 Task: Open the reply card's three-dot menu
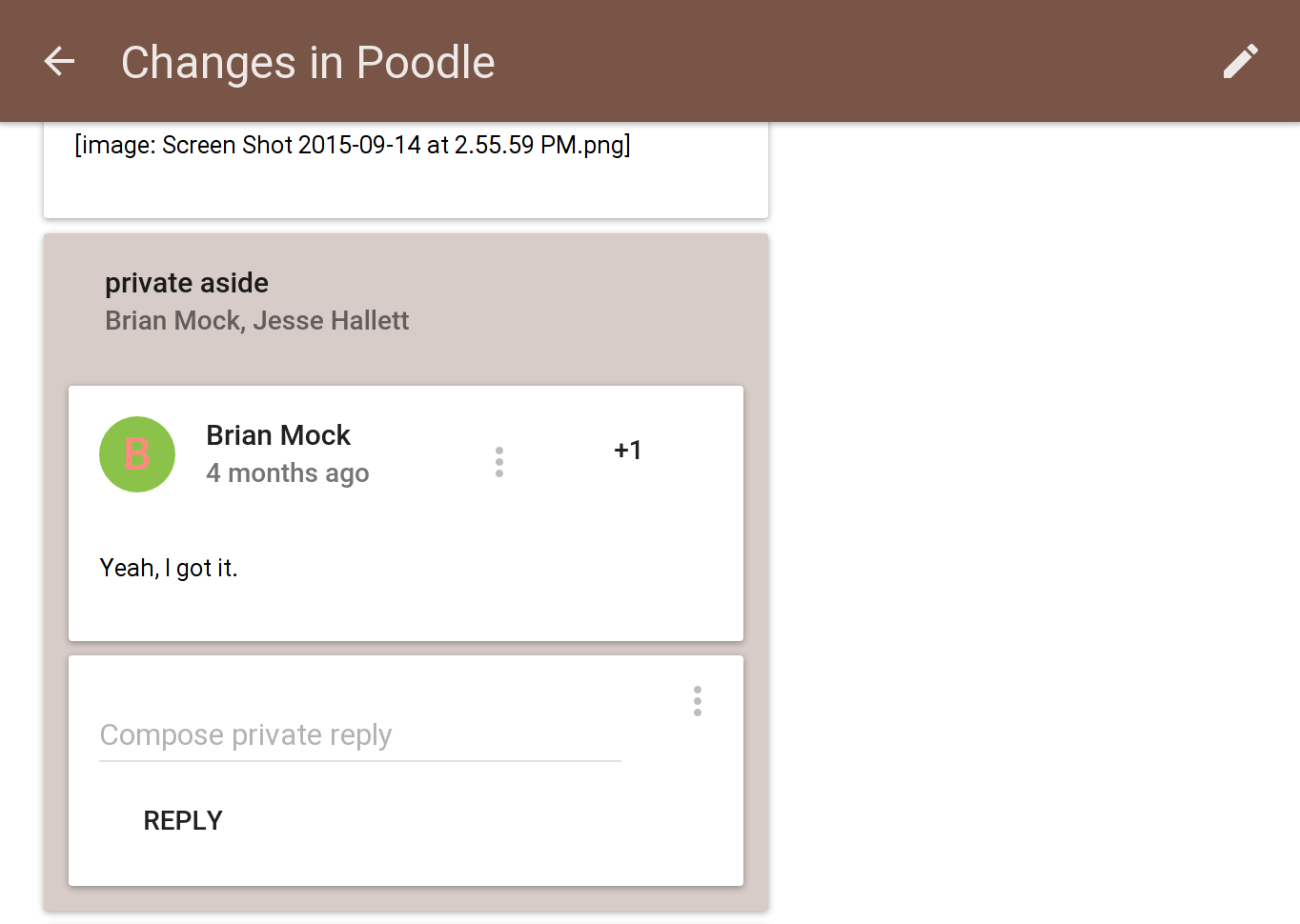coord(698,701)
